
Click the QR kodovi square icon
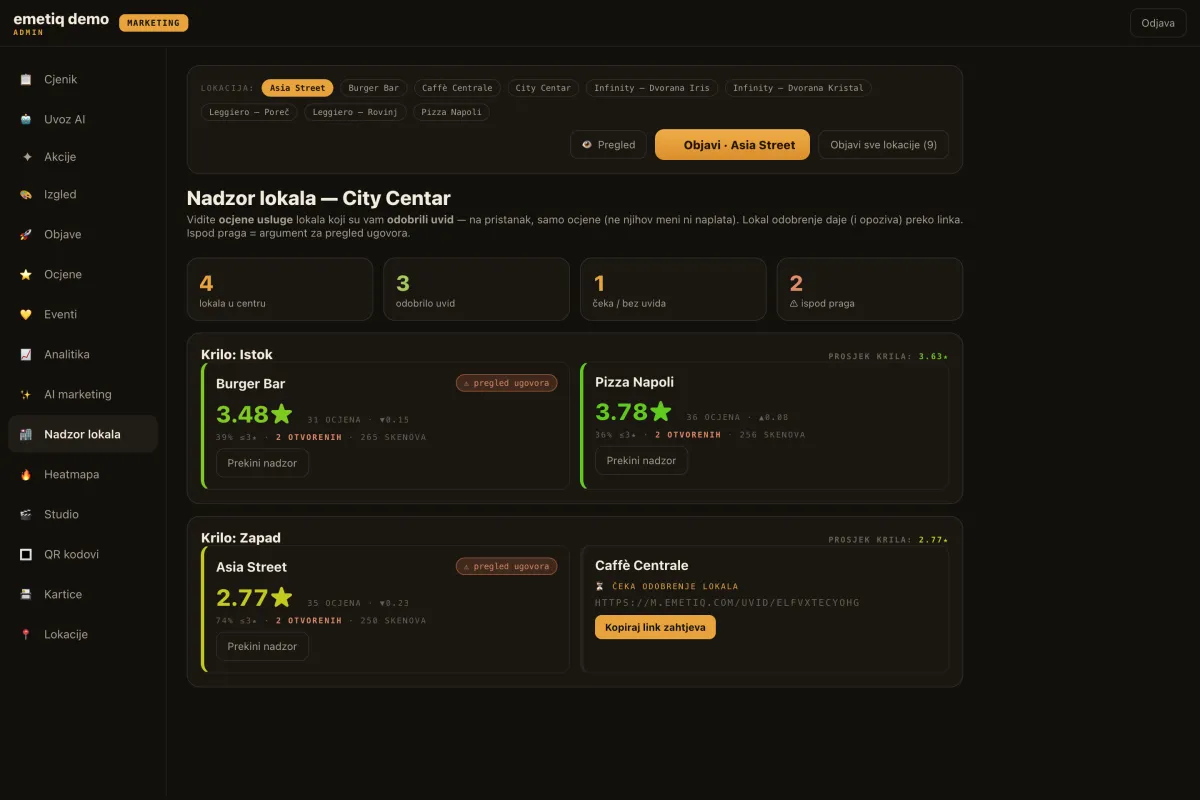[26, 554]
